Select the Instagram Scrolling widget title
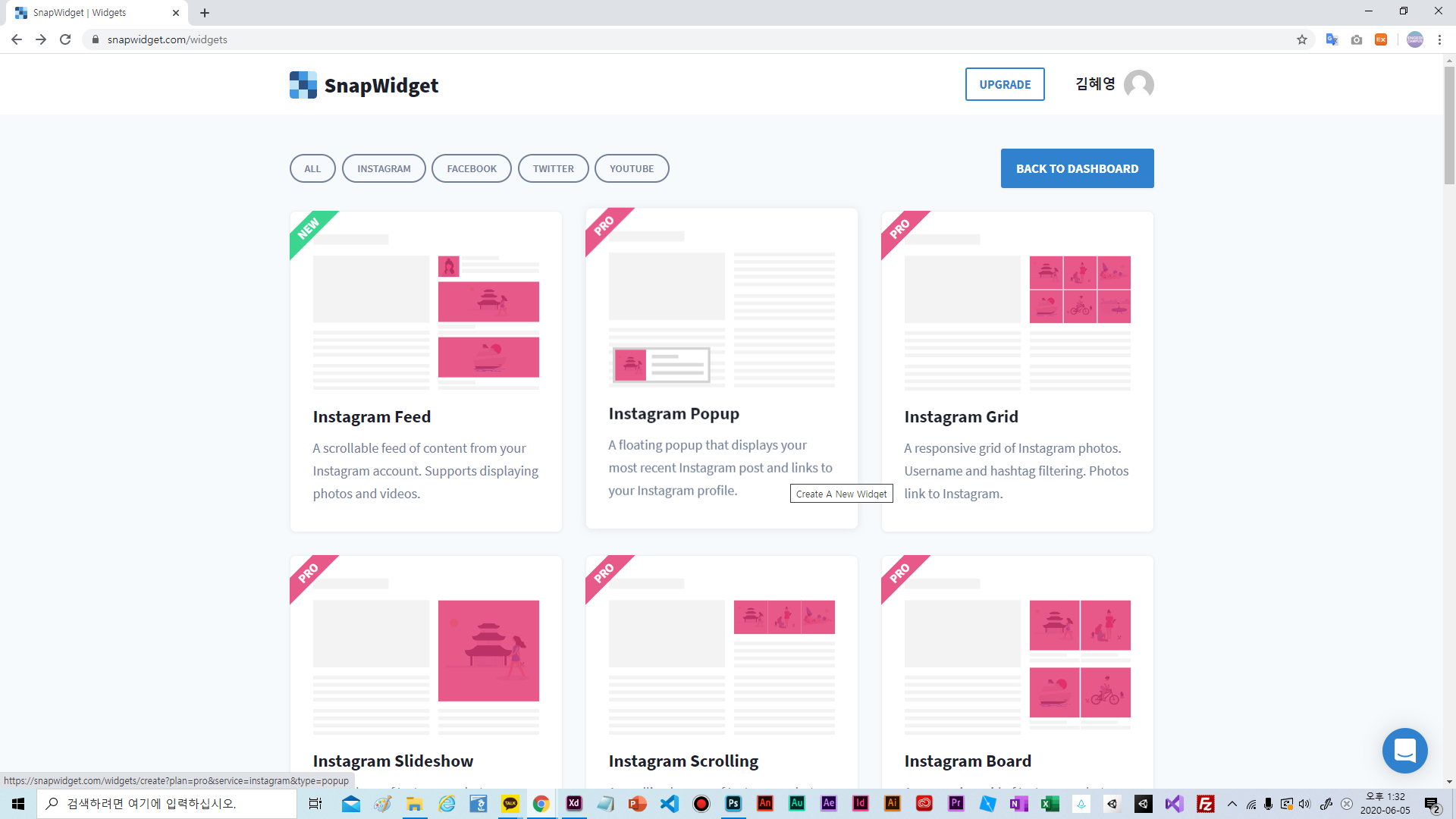 click(683, 761)
